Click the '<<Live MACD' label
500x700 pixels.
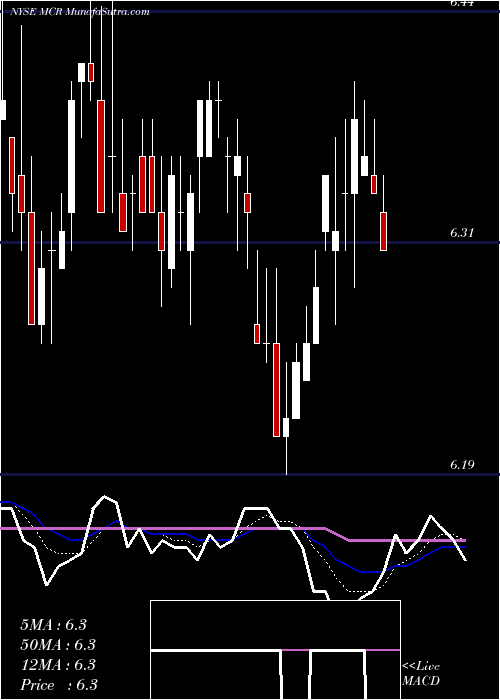point(421,674)
